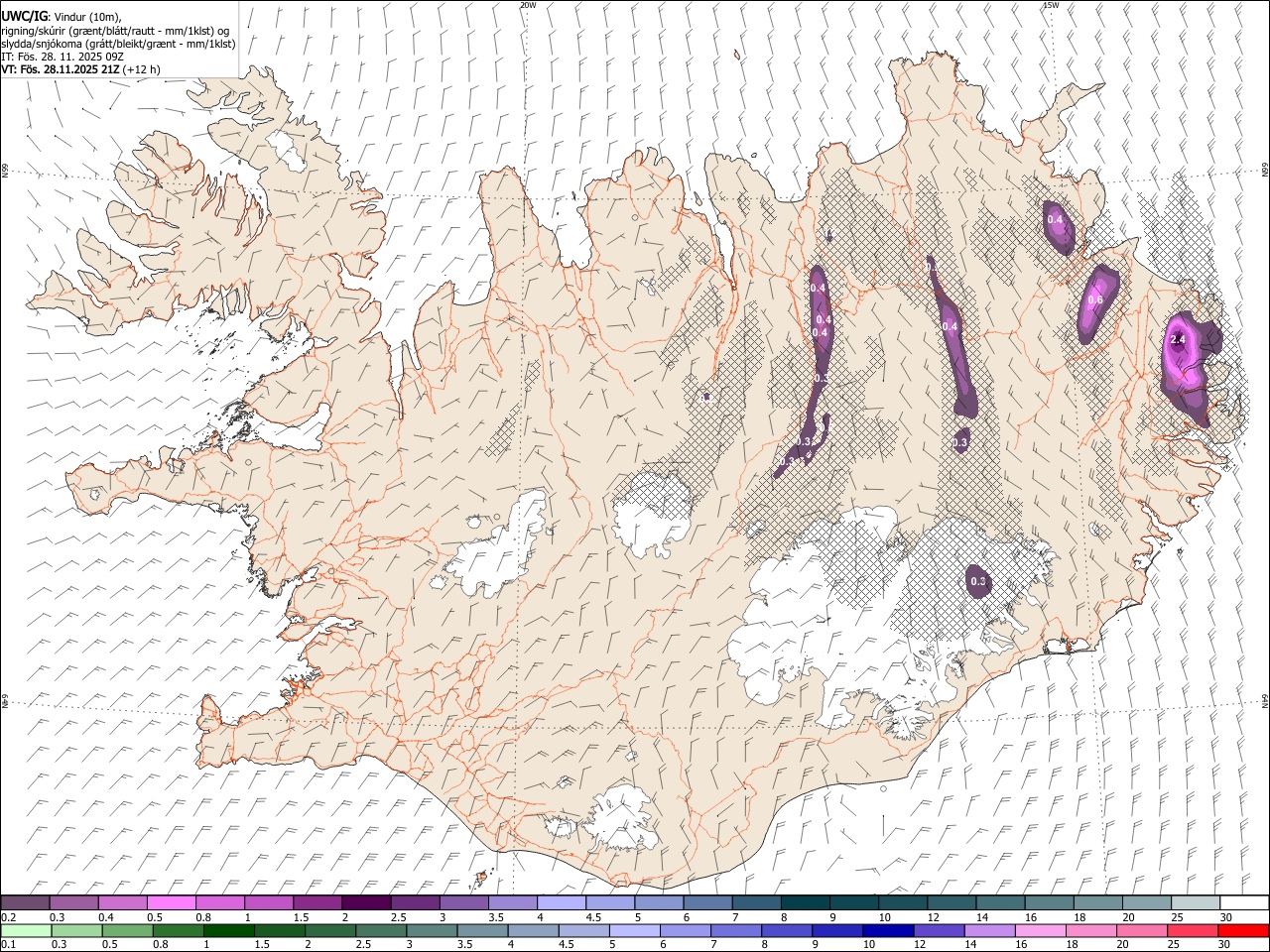Select the first pale green swatch in the bottom legend row
1270x952 pixels.
[x=26, y=931]
